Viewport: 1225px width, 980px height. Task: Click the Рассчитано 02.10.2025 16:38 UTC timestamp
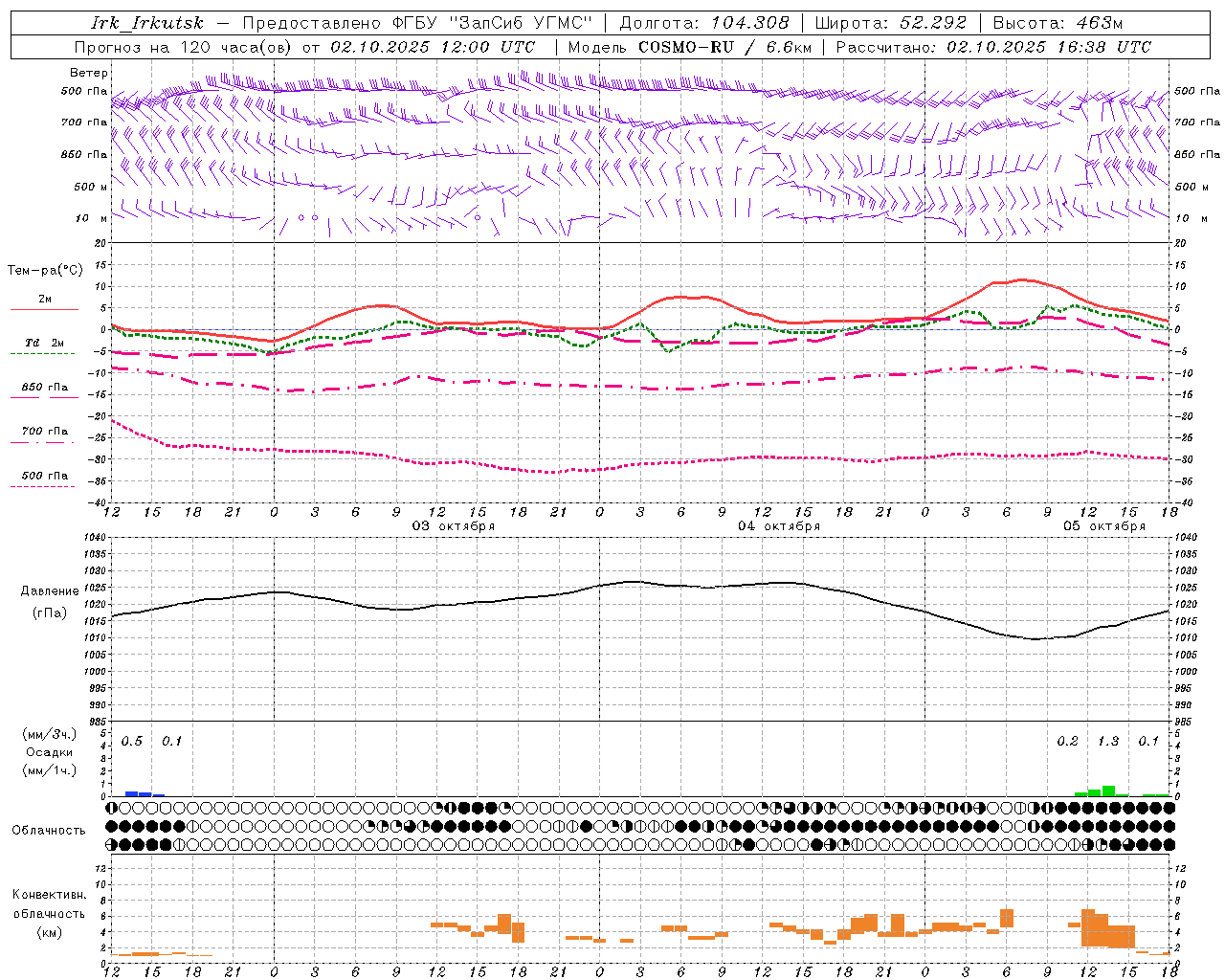click(x=993, y=47)
